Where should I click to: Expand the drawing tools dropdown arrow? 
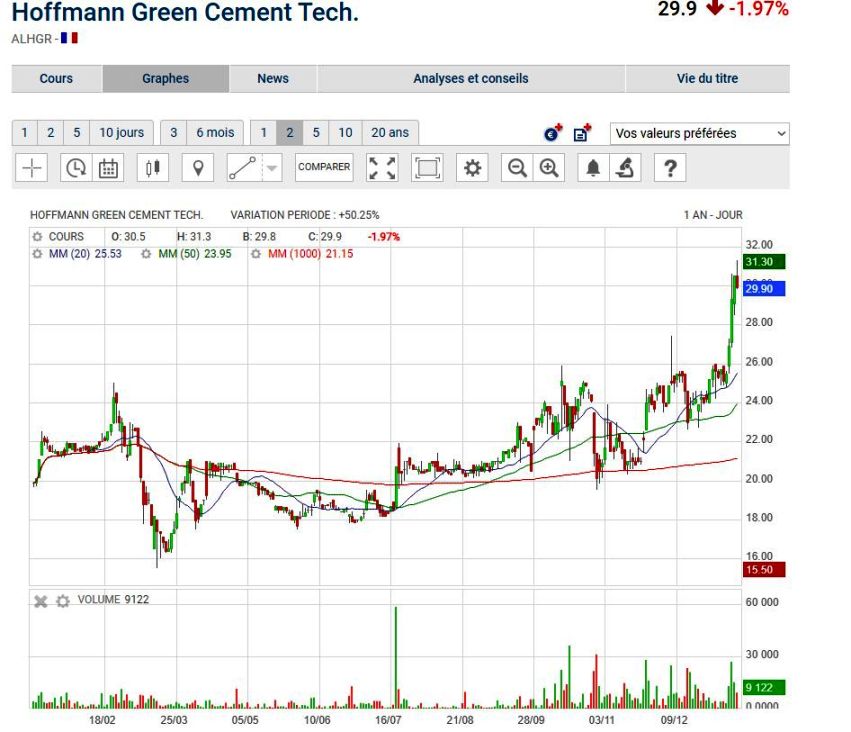(x=272, y=168)
